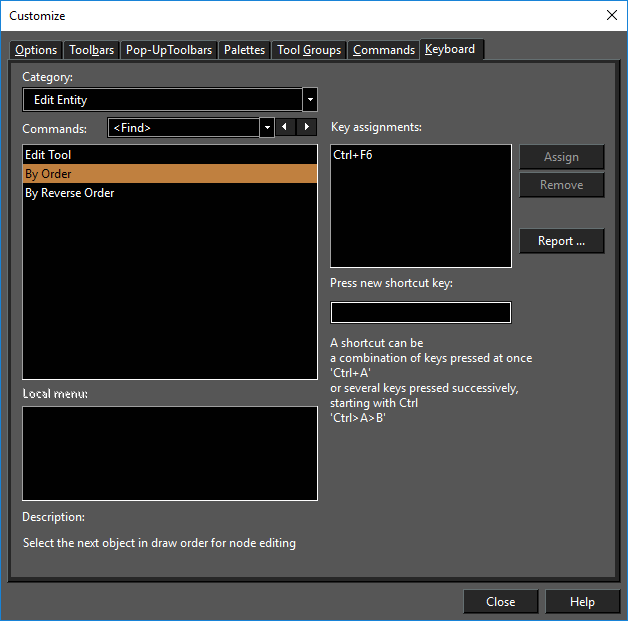Open the Commands tab
628x621 pixels.
tap(383, 50)
